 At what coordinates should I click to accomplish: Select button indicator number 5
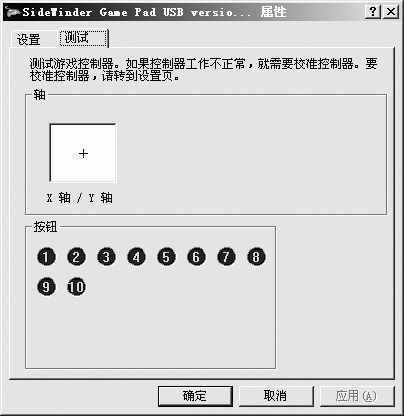[166, 257]
